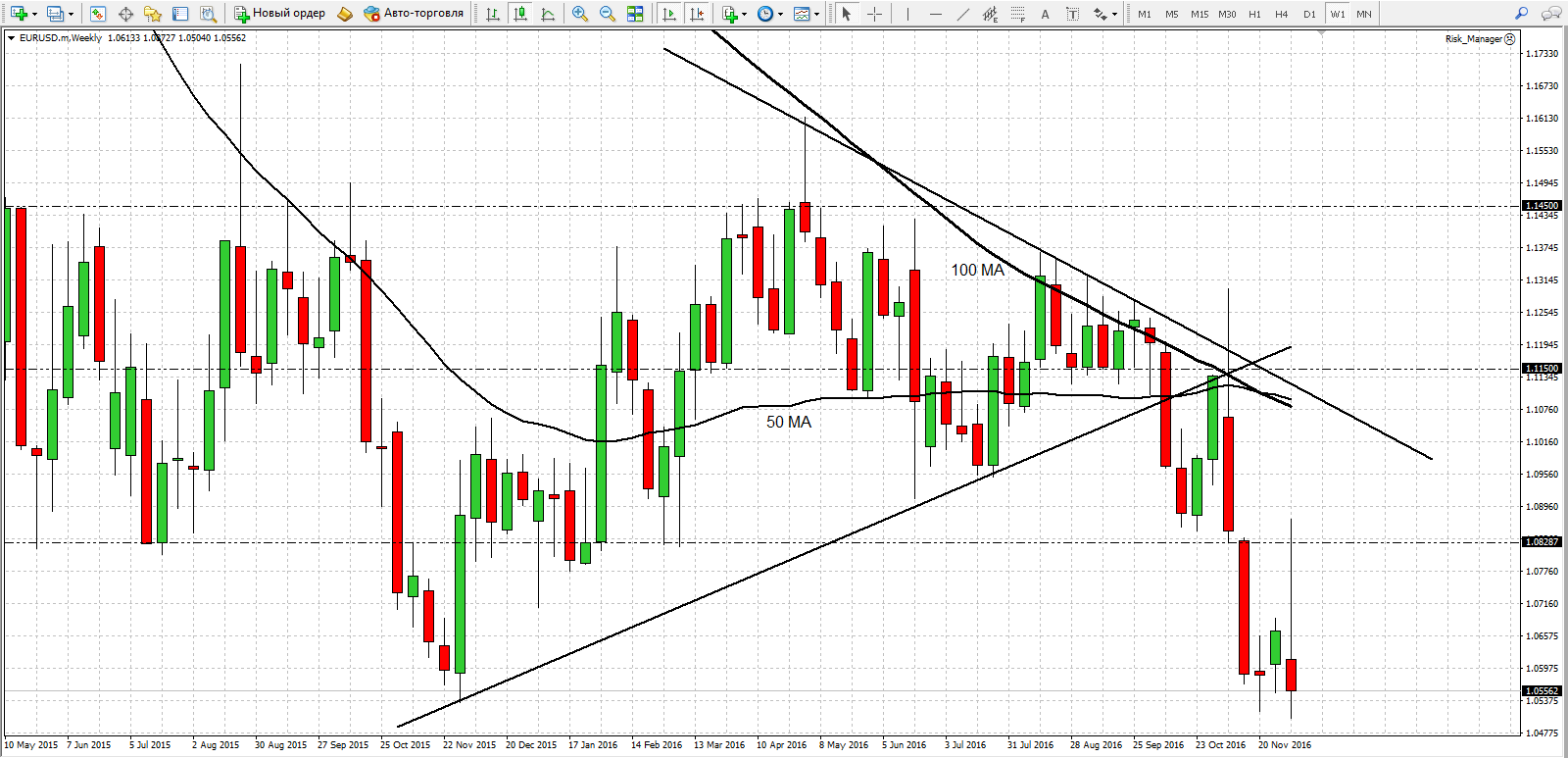Select the crosshair cursor tool
The height and width of the screenshot is (758, 1568).
click(874, 14)
